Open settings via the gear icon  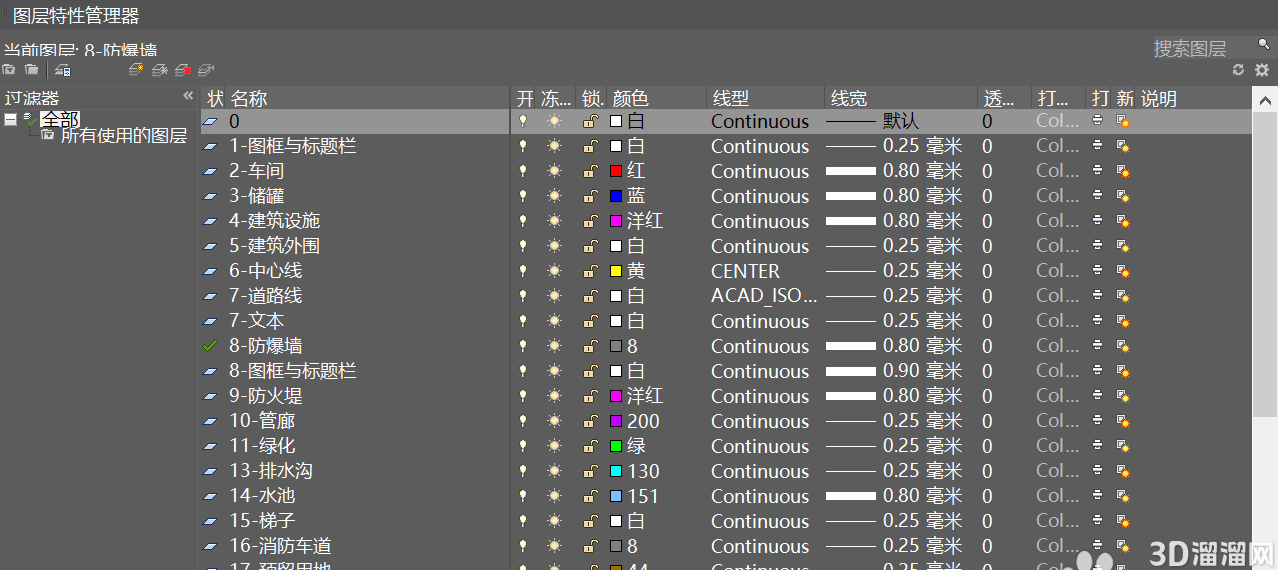click(x=1262, y=70)
